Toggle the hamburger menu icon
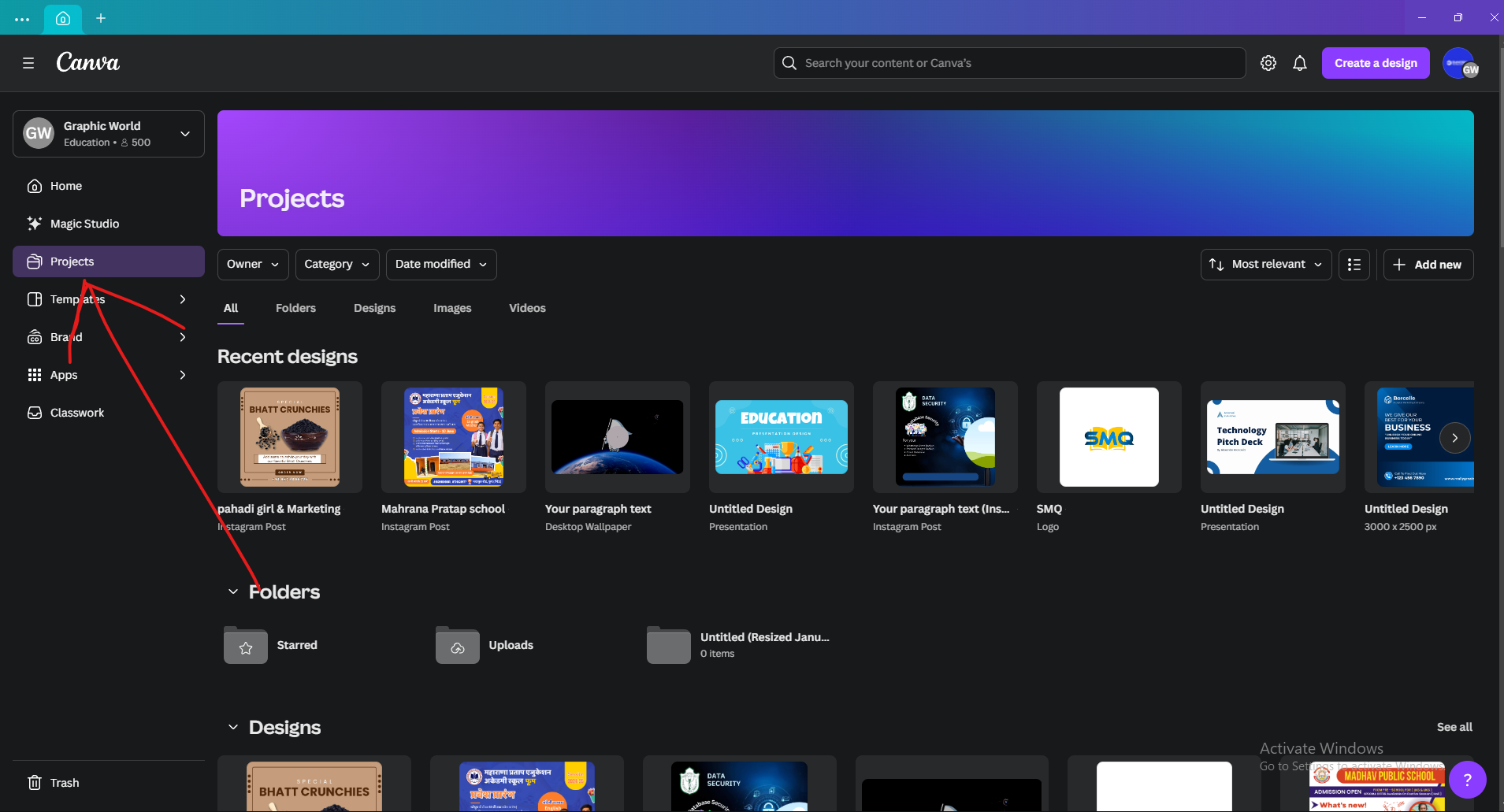1504x812 pixels. 28,63
